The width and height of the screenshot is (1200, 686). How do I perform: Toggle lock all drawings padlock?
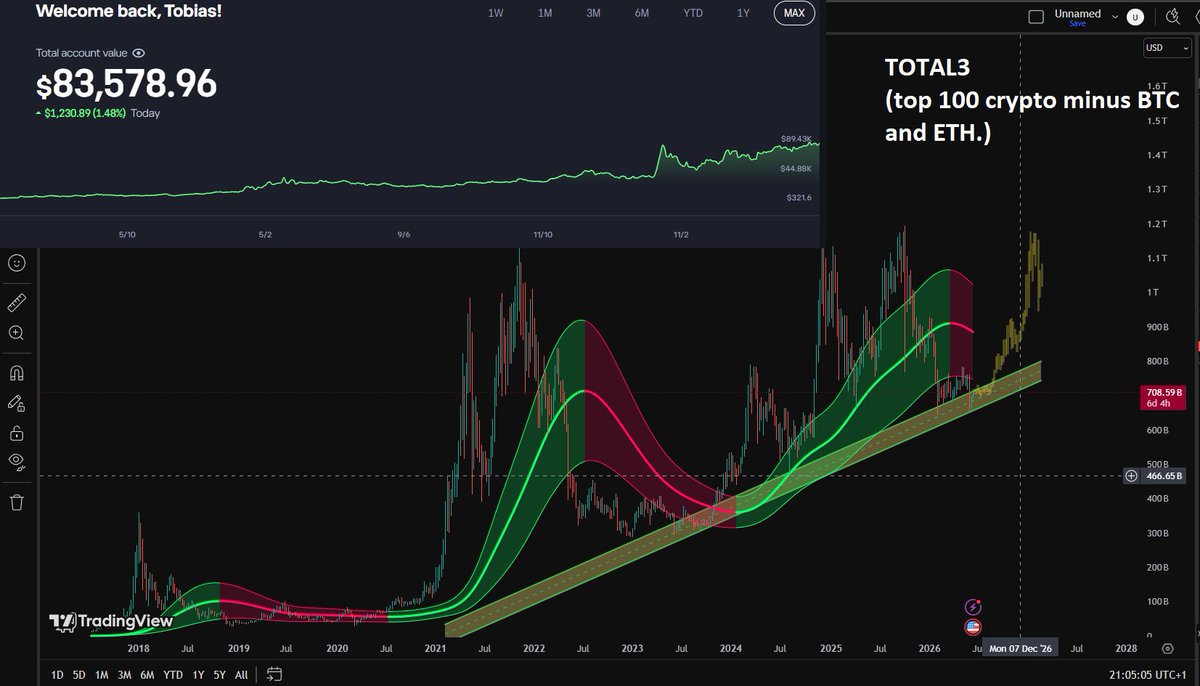tap(16, 433)
